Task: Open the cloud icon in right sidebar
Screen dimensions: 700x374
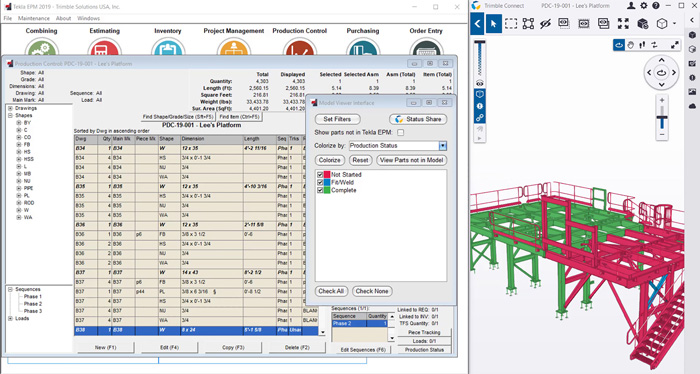Action: 692,106
